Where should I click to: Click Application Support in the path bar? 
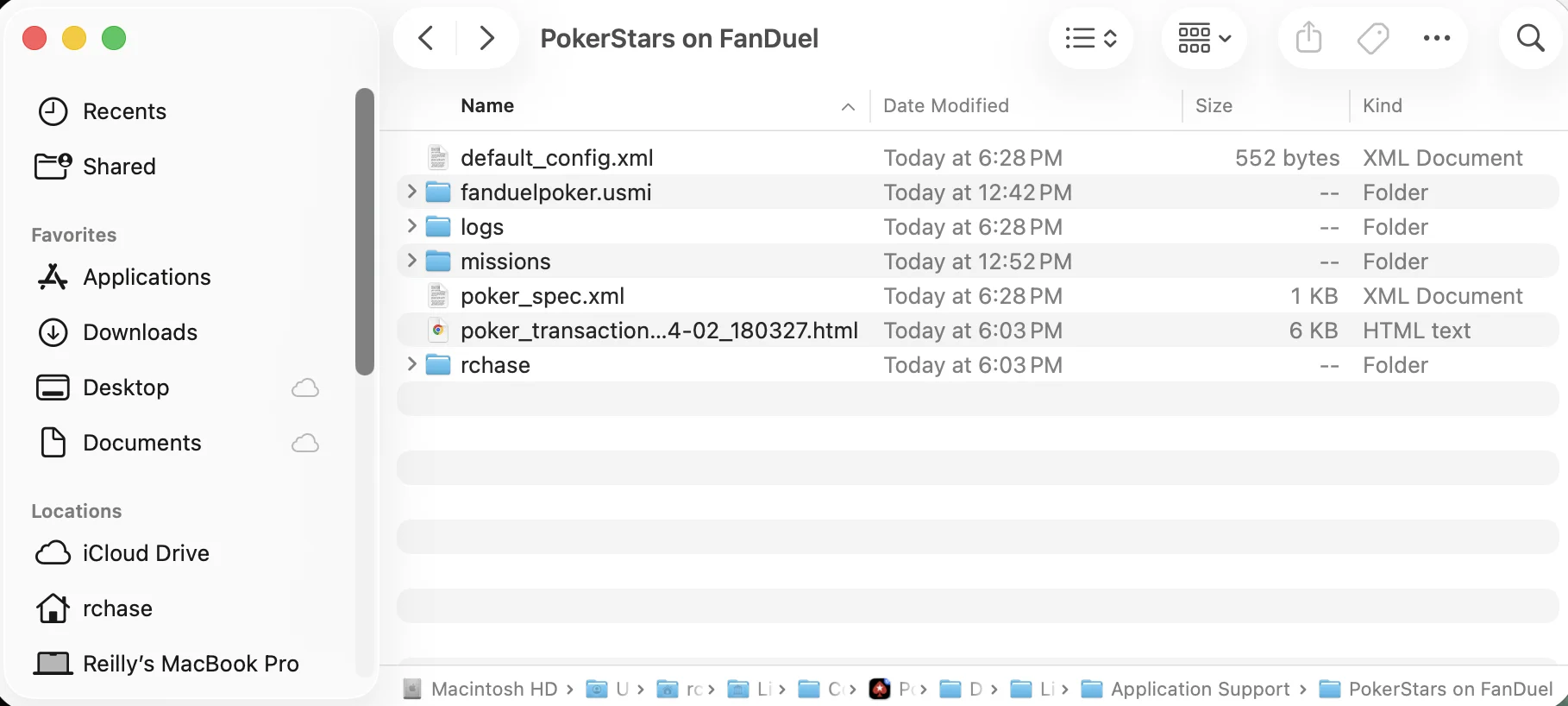1186,689
